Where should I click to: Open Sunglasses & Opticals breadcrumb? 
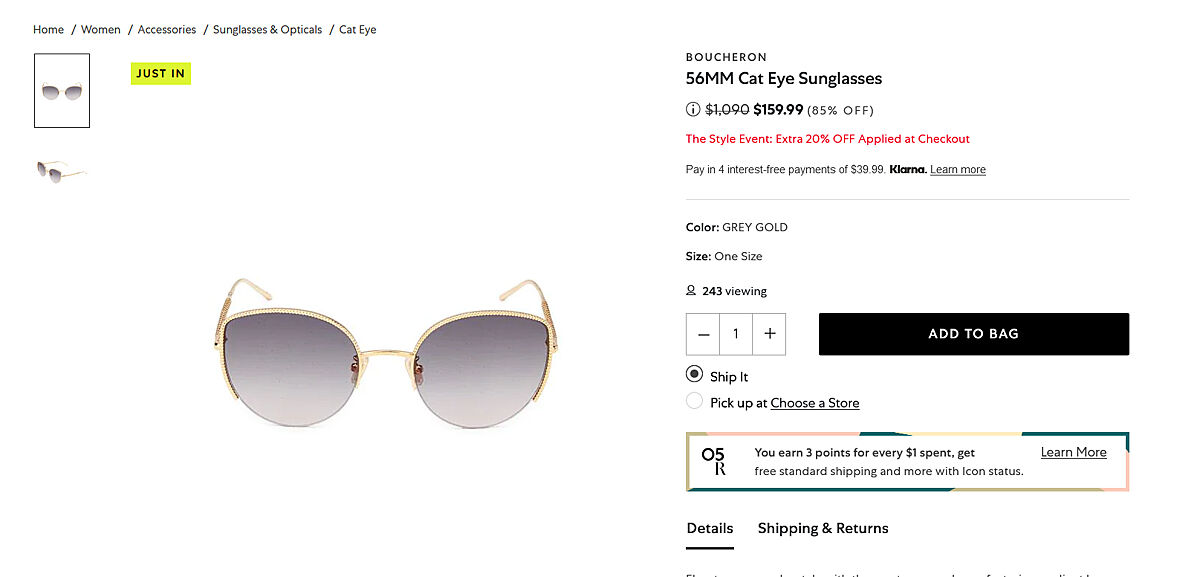267,30
